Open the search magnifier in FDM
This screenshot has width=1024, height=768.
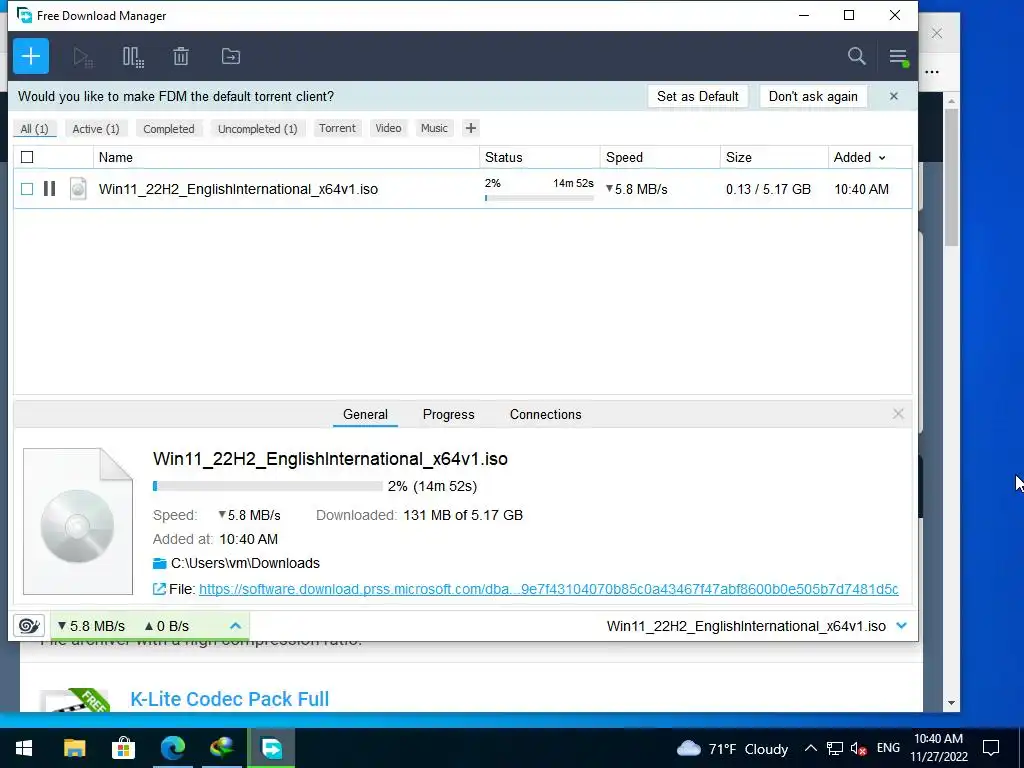point(856,56)
